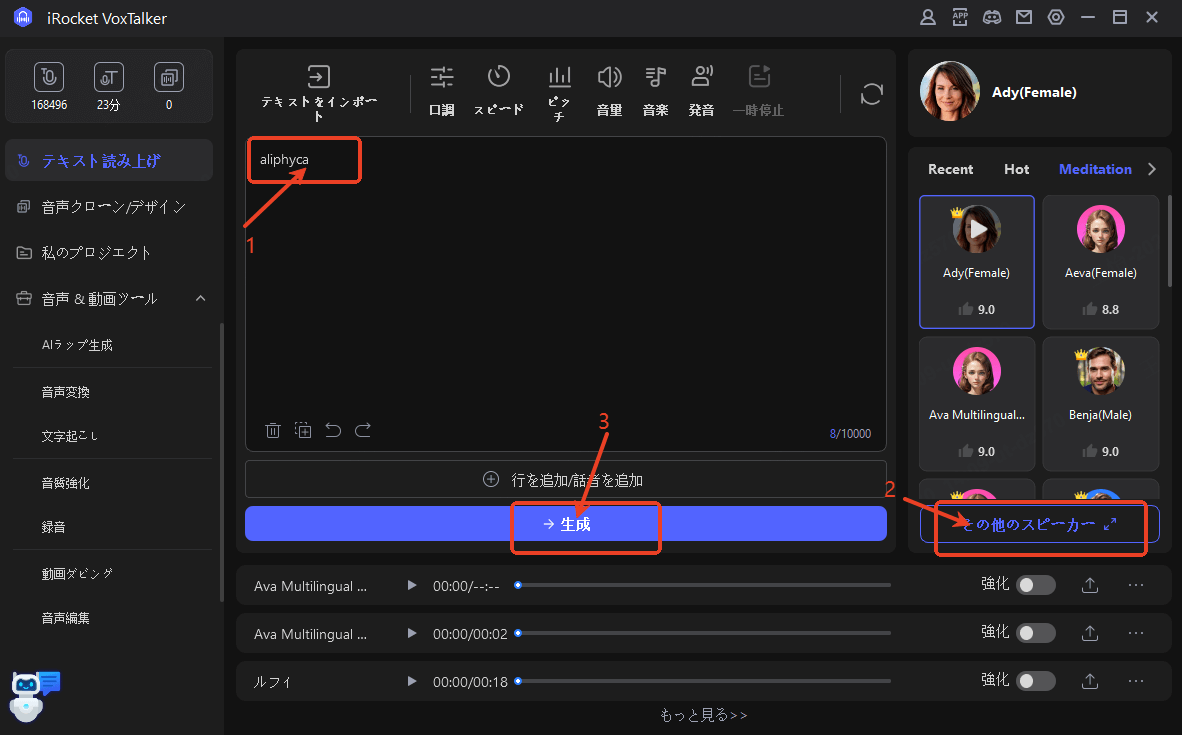The width and height of the screenshot is (1182, 735).
Task: Select the Benja(Male) voice card
Action: click(x=1100, y=403)
